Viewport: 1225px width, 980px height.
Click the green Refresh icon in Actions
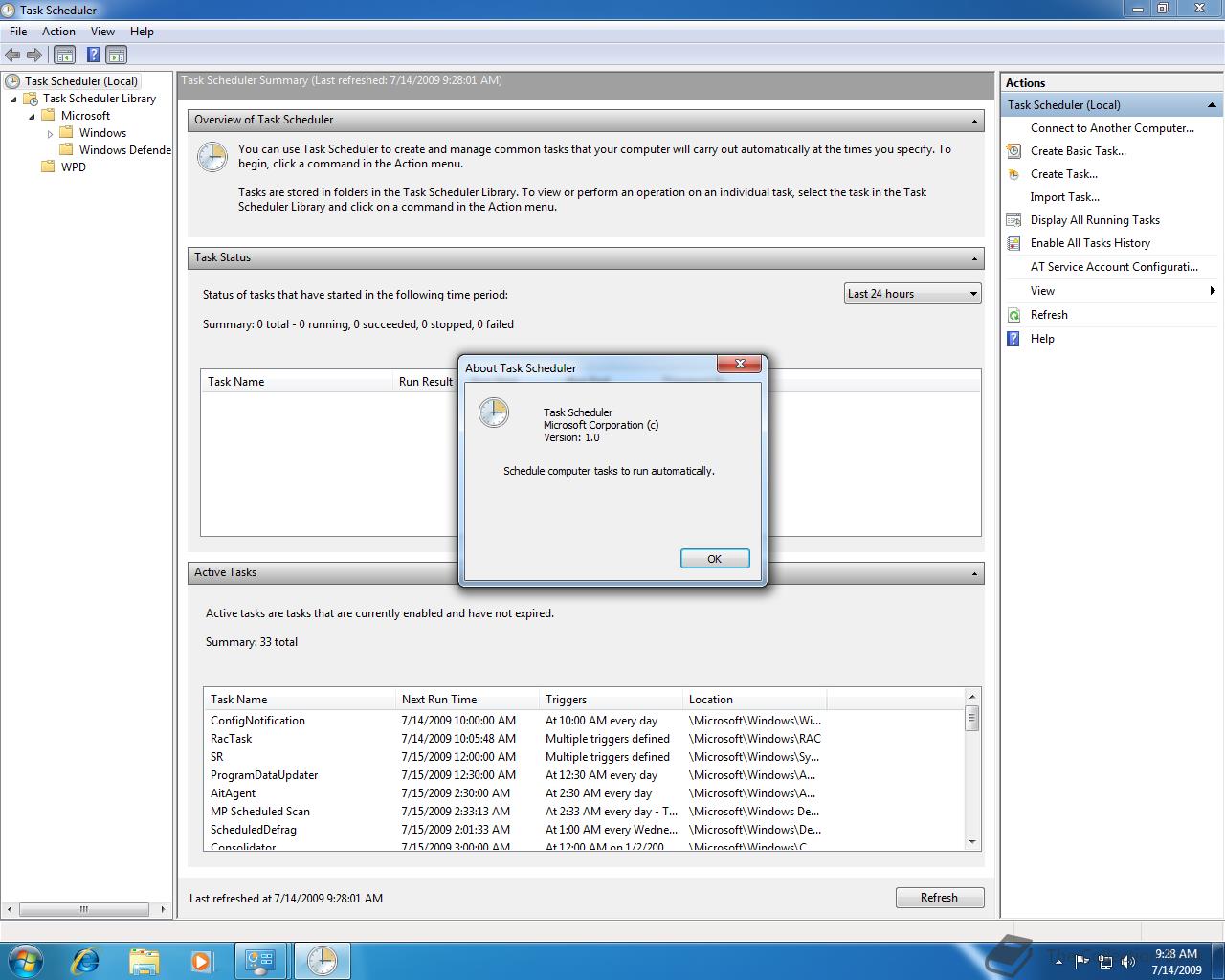tap(1014, 315)
